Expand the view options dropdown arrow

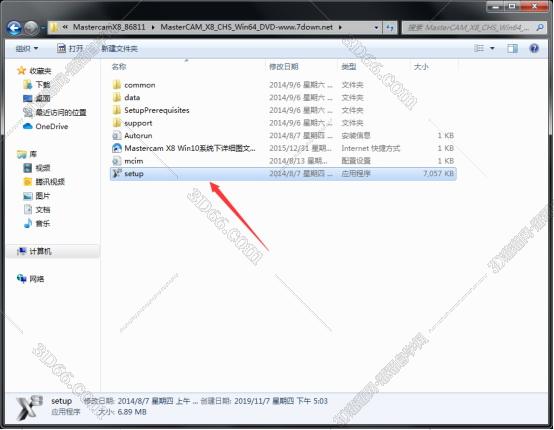pyautogui.click(x=492, y=48)
